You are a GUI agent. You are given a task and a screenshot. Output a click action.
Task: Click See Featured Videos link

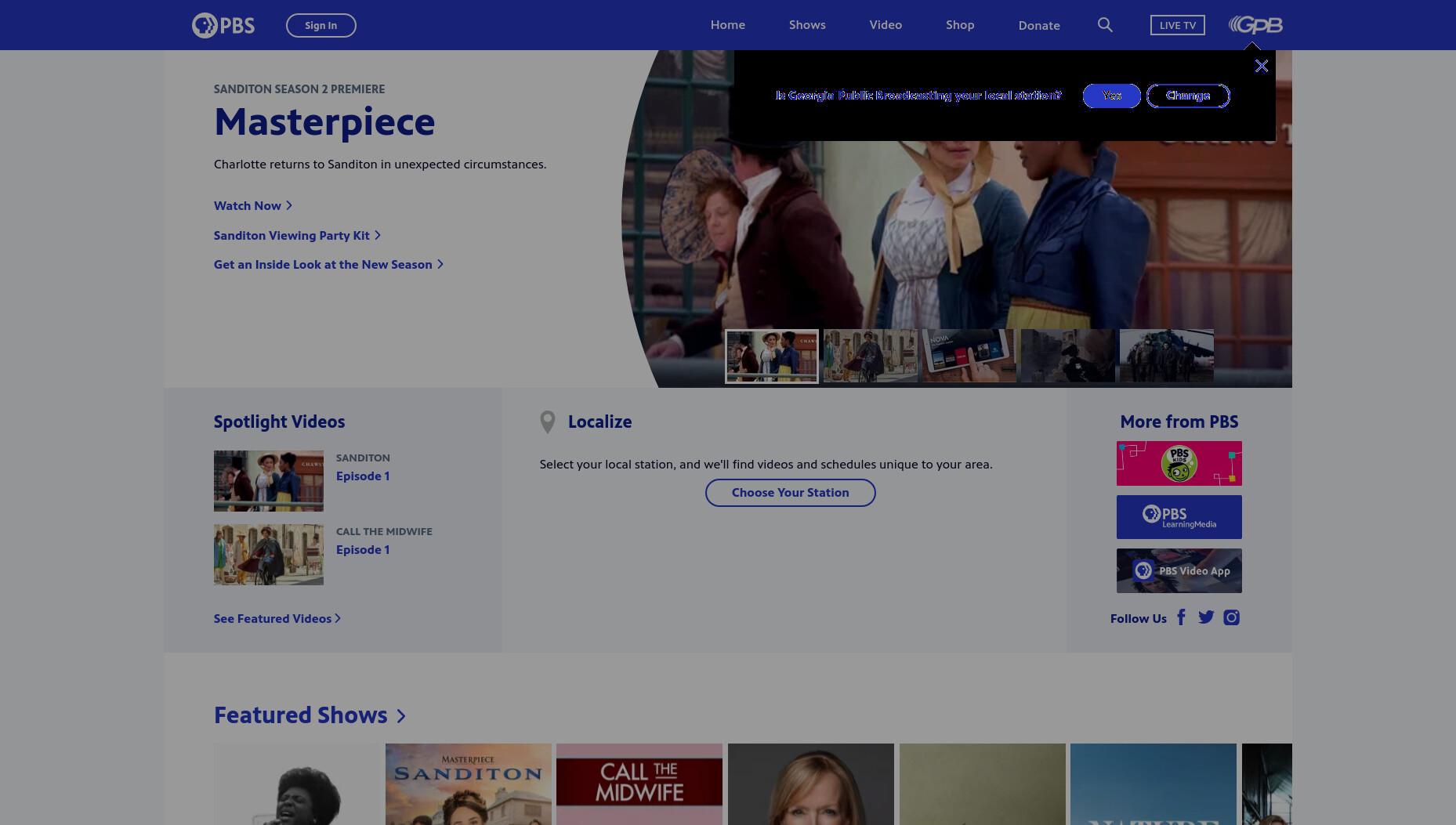(x=277, y=619)
